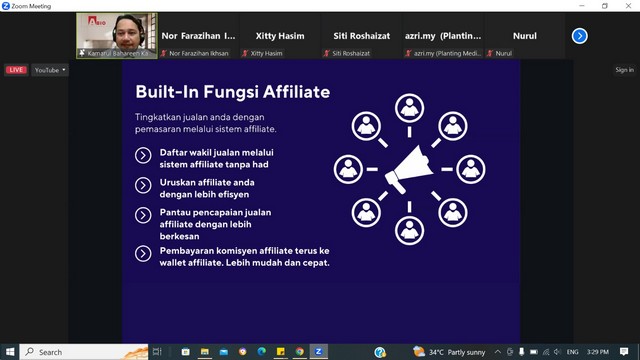The height and width of the screenshot is (360, 640).
Task: Click the Windows Start button
Action: click(x=10, y=351)
